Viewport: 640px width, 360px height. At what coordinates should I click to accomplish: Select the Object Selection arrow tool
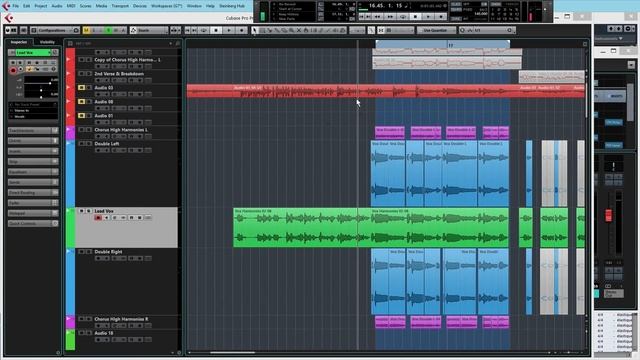[255, 30]
